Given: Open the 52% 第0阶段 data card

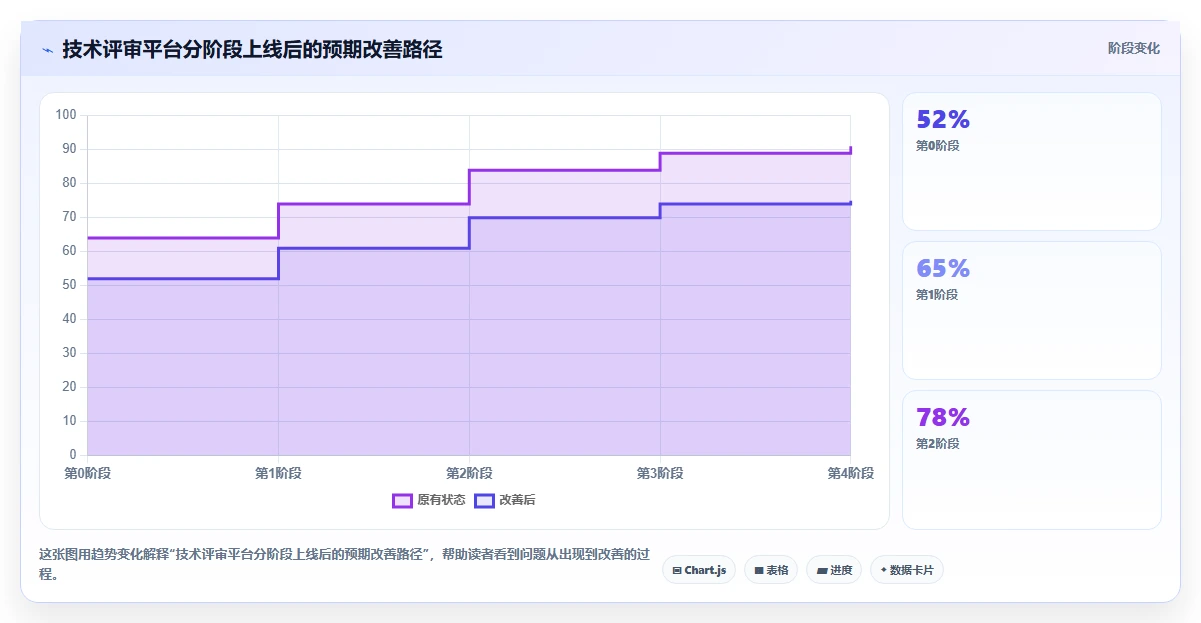Looking at the screenshot, I should pyautogui.click(x=1032, y=162).
